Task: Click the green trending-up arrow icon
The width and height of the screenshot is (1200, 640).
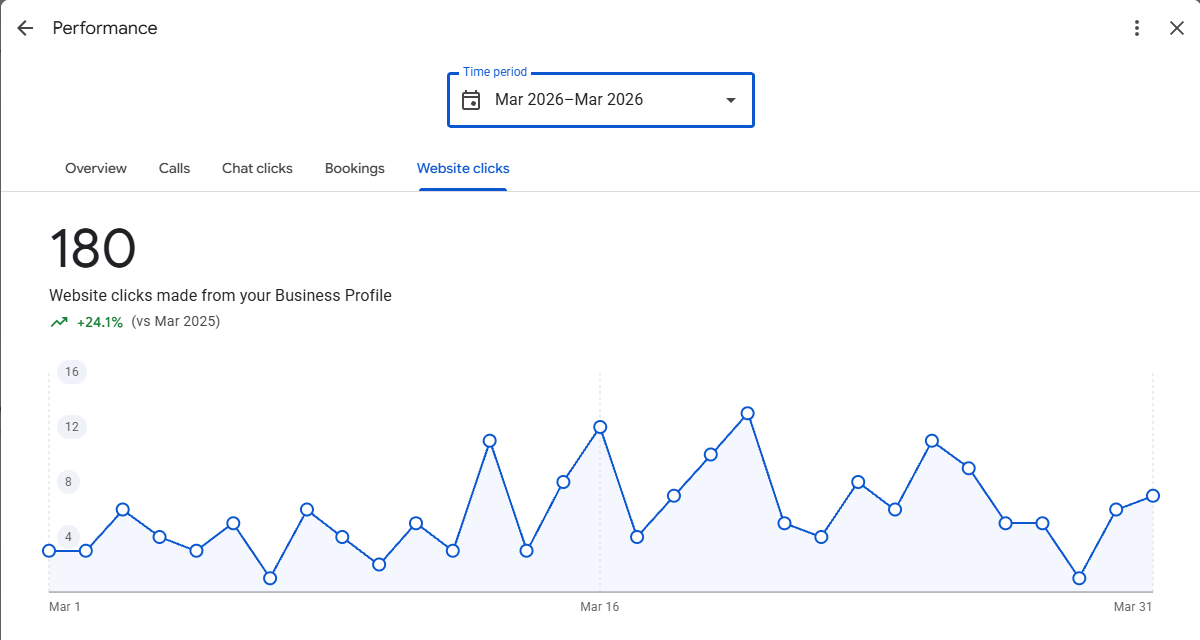Action: (x=59, y=322)
